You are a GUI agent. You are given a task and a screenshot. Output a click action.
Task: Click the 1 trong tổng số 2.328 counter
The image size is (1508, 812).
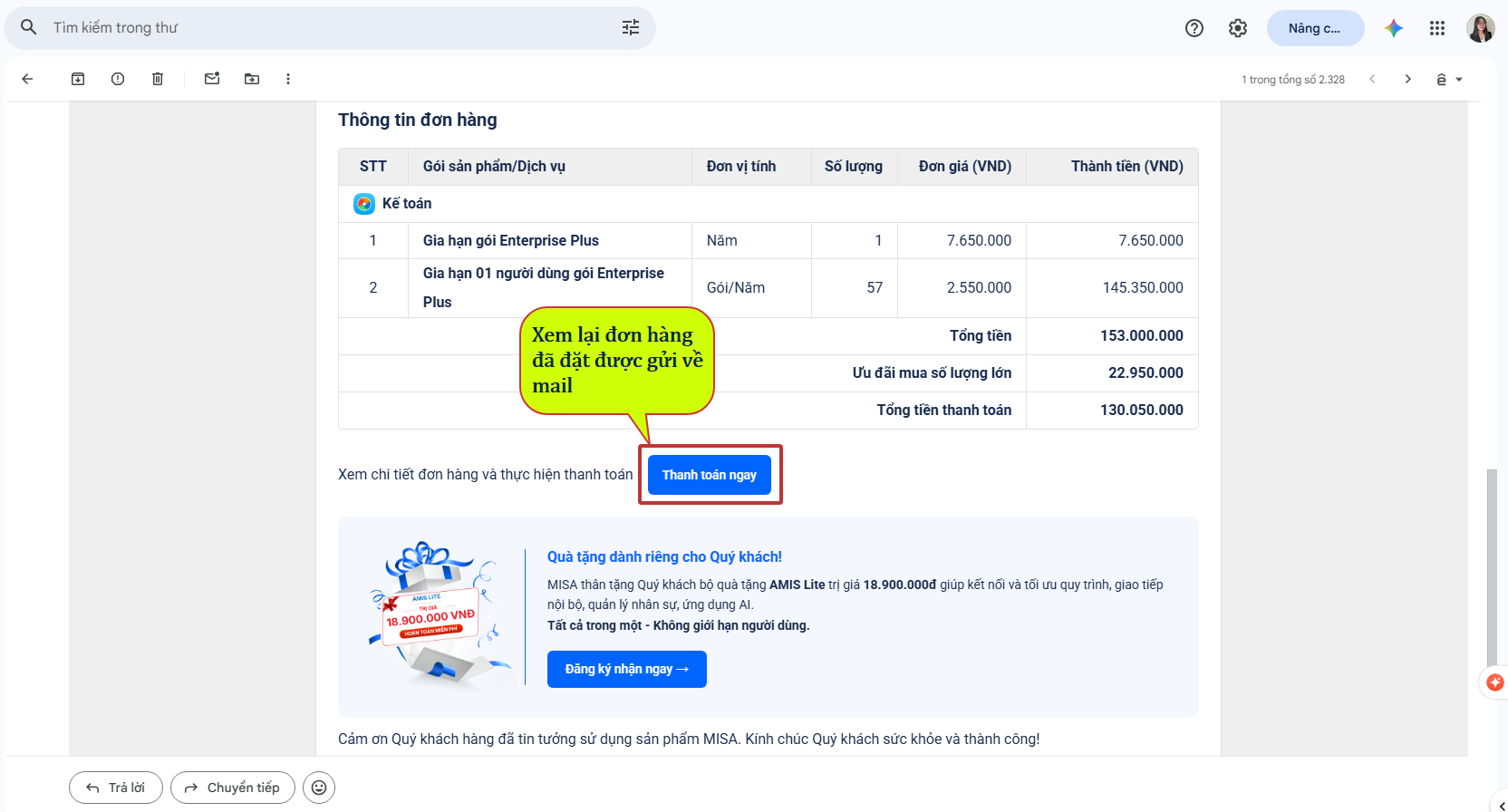1293,80
